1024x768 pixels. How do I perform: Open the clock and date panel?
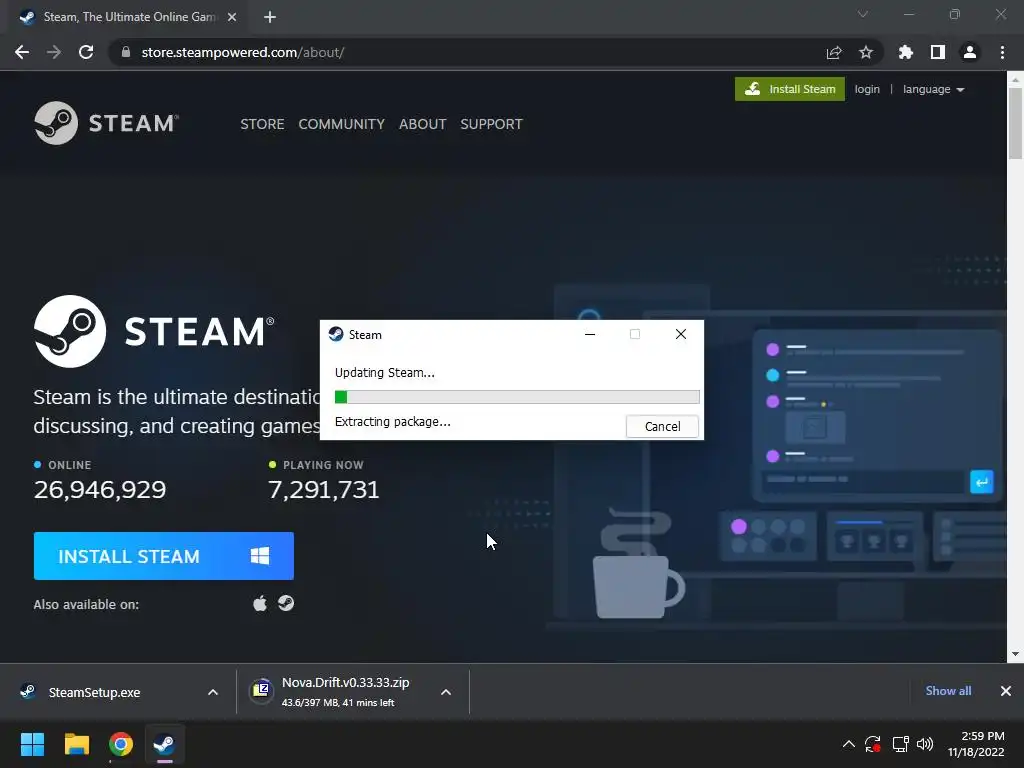click(x=976, y=744)
